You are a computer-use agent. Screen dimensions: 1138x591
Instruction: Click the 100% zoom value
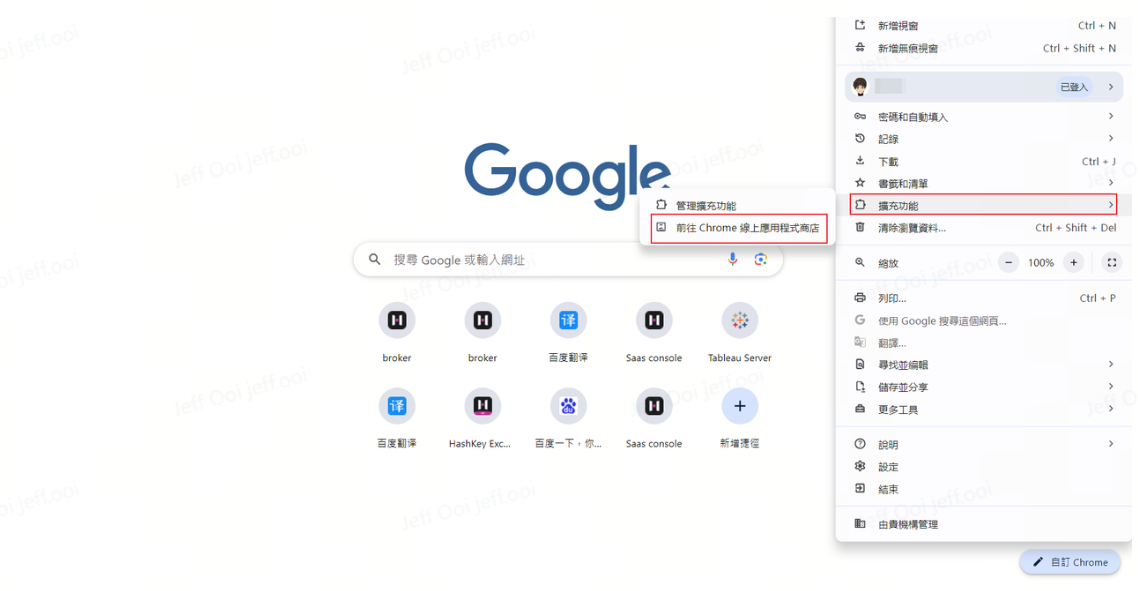point(1041,263)
